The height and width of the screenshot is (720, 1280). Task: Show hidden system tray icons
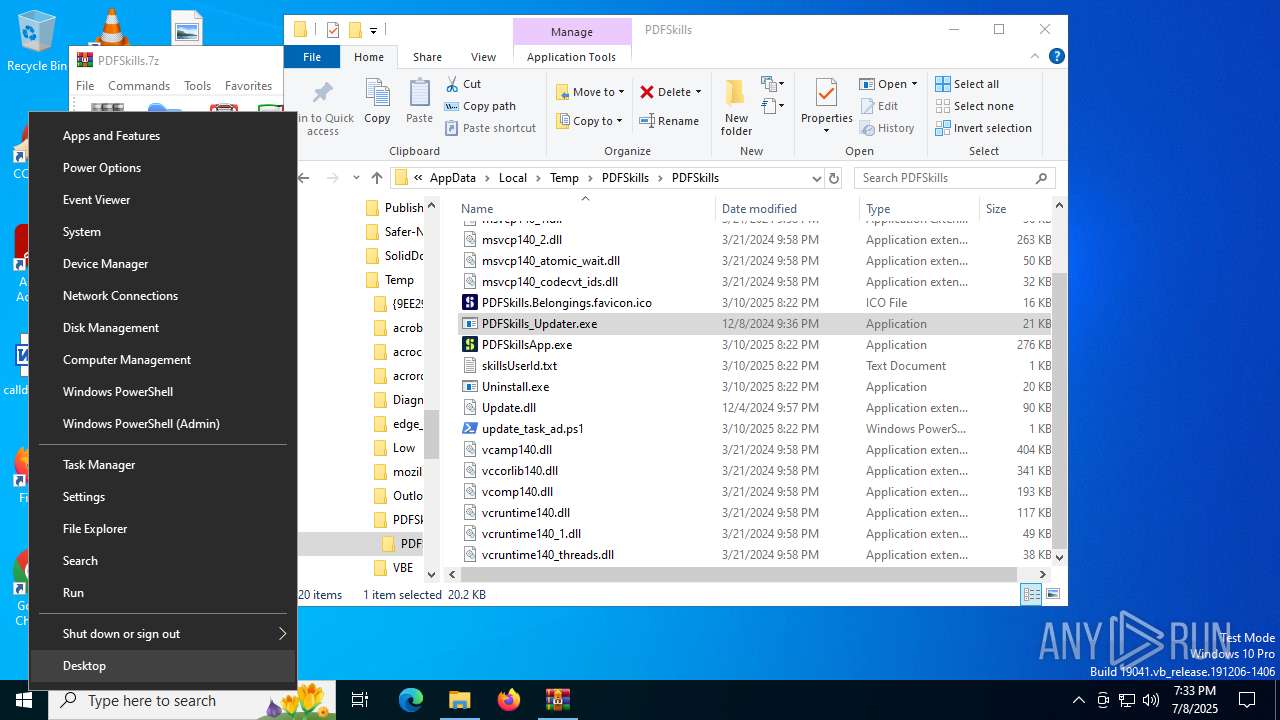coord(1078,700)
